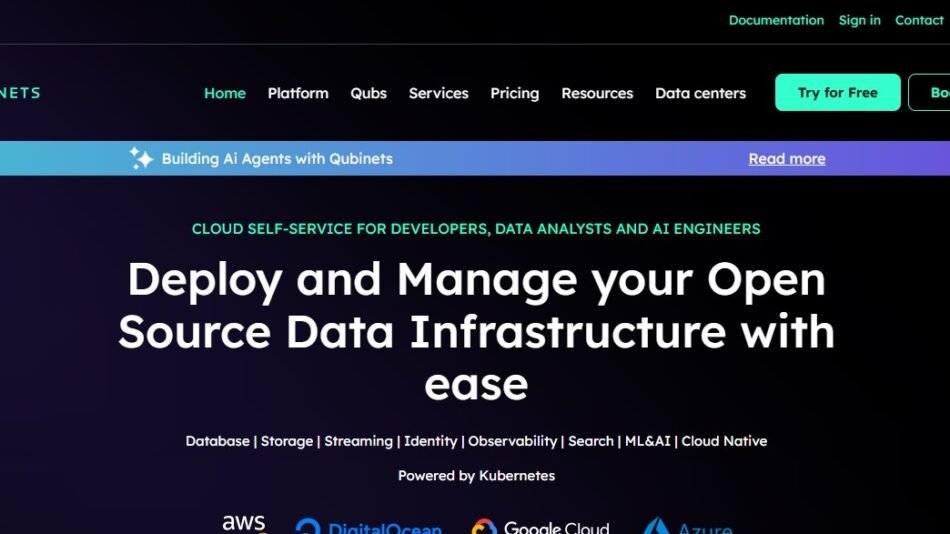
Task: Click the outlined button beside Try for Free
Action: [930, 93]
